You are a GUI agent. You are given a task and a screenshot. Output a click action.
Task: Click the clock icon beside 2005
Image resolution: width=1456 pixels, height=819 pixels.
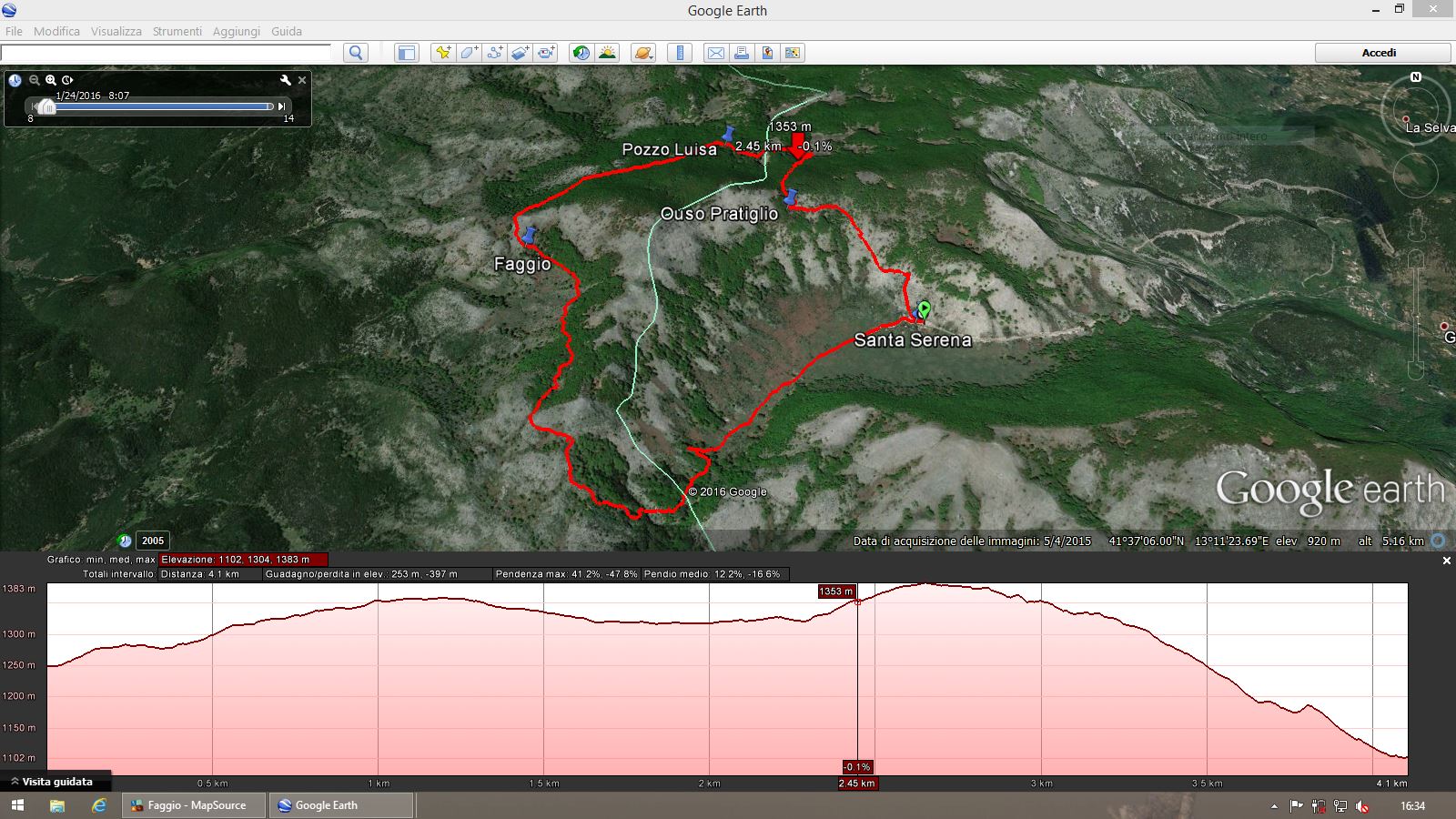pos(126,541)
